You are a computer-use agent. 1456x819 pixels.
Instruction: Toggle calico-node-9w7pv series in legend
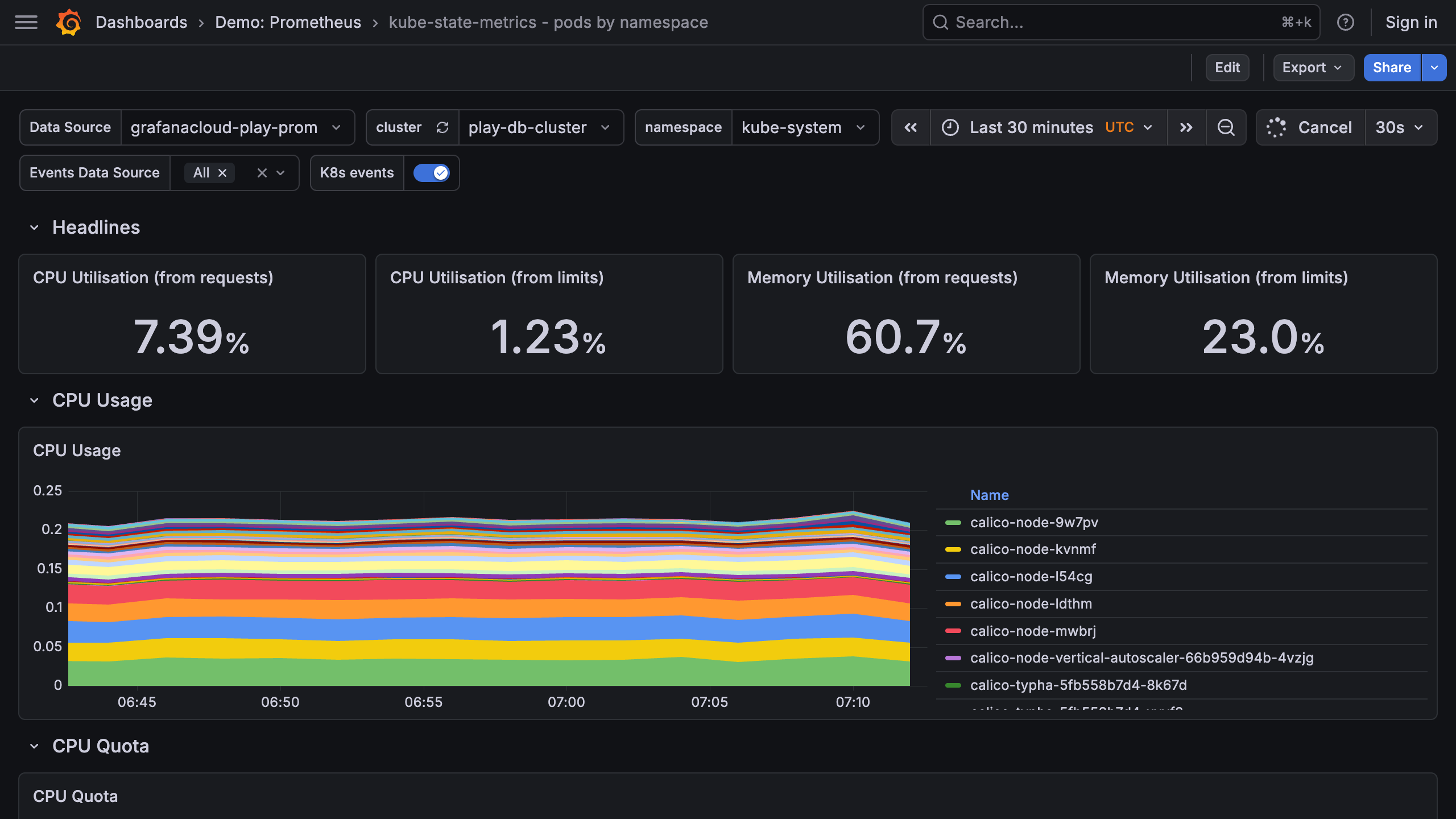click(x=1033, y=522)
